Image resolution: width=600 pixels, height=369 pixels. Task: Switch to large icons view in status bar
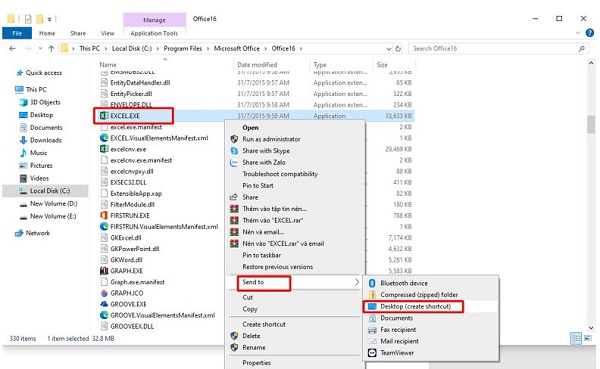pos(588,338)
